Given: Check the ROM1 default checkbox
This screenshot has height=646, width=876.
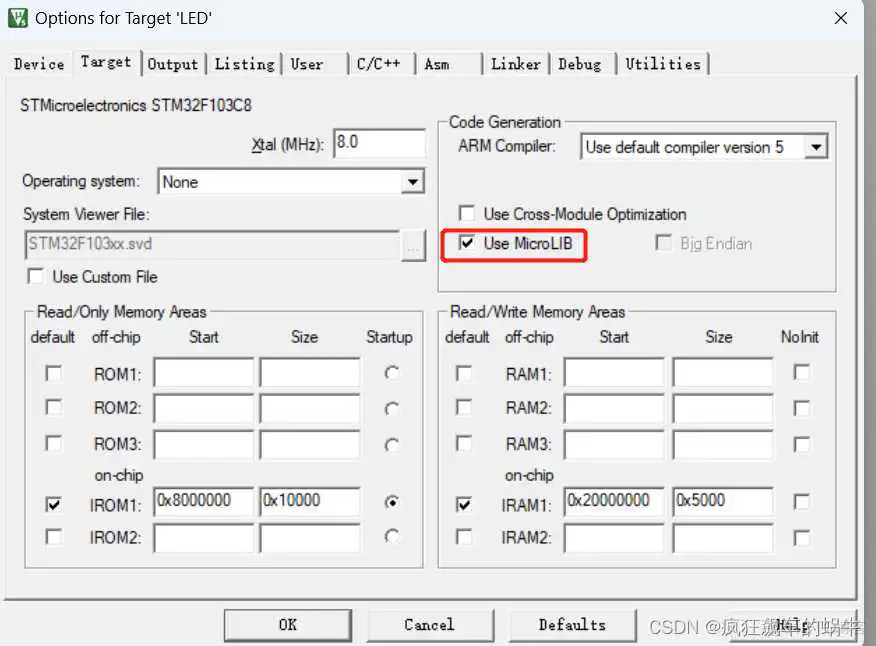Looking at the screenshot, I should click(53, 372).
